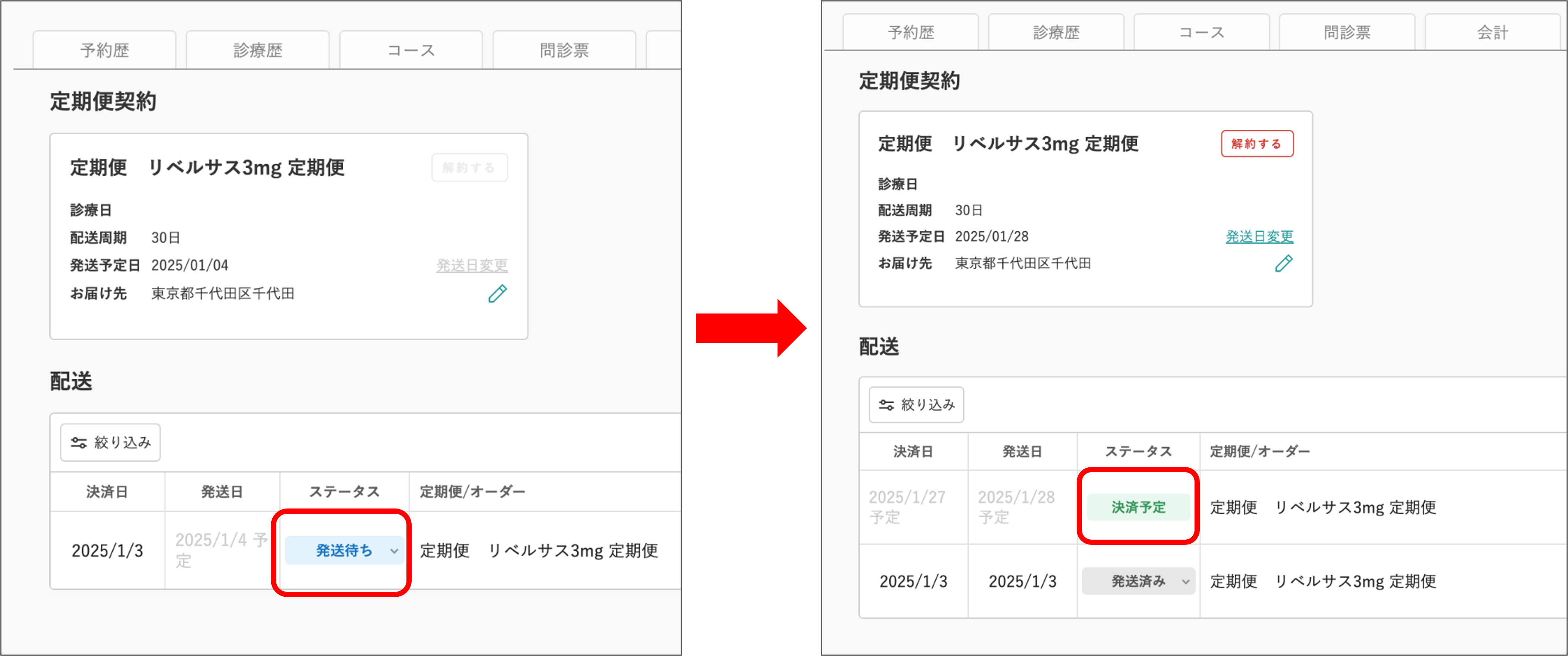
Task: Open 診療歴 tab in right panel
Action: [1056, 32]
